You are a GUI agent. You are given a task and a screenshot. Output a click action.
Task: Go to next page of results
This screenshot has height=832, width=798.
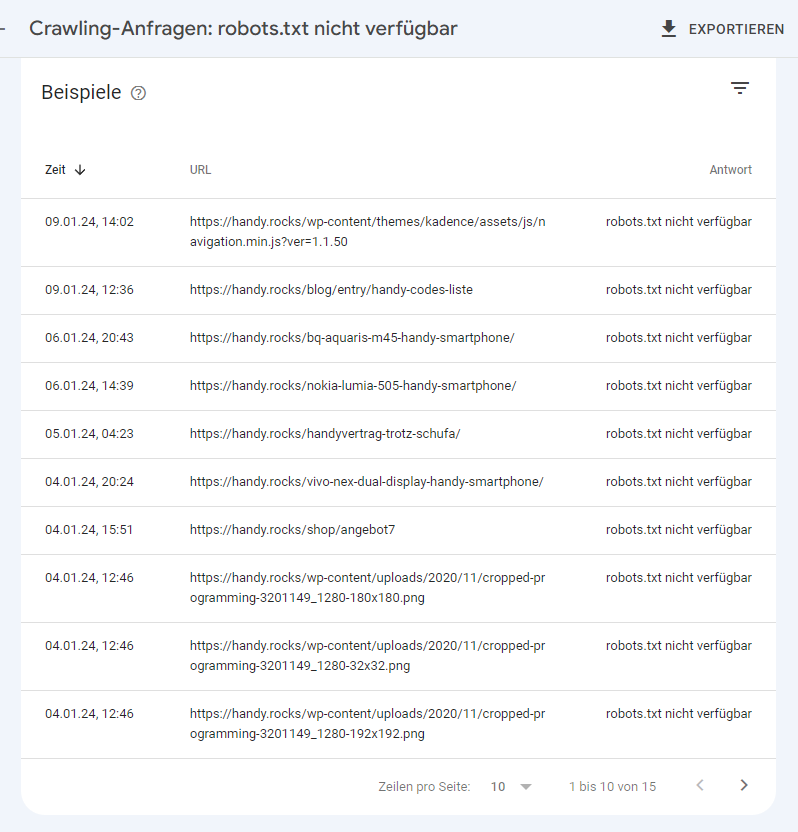point(743,786)
